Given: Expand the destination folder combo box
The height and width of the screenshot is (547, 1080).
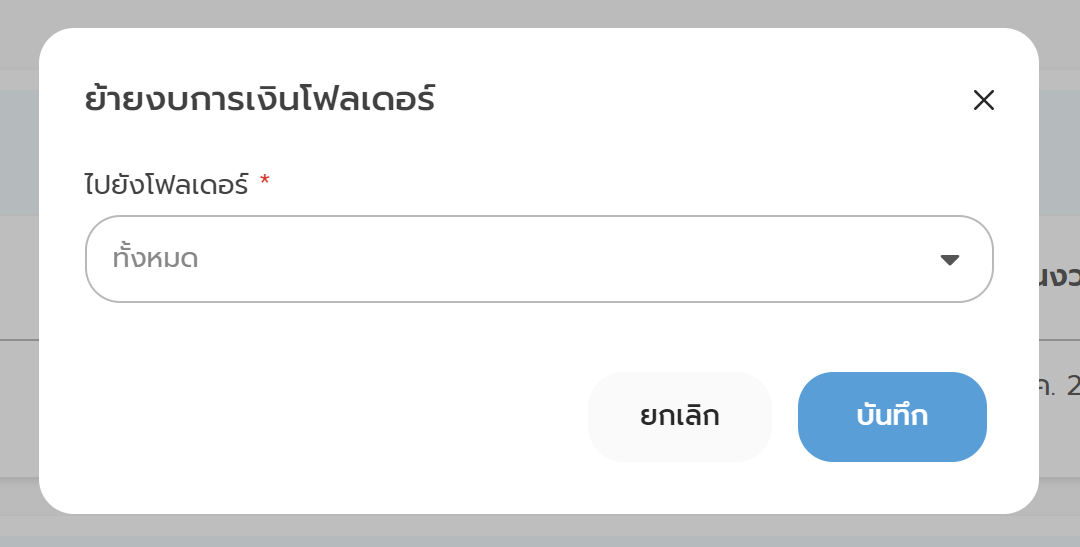Looking at the screenshot, I should point(539,259).
